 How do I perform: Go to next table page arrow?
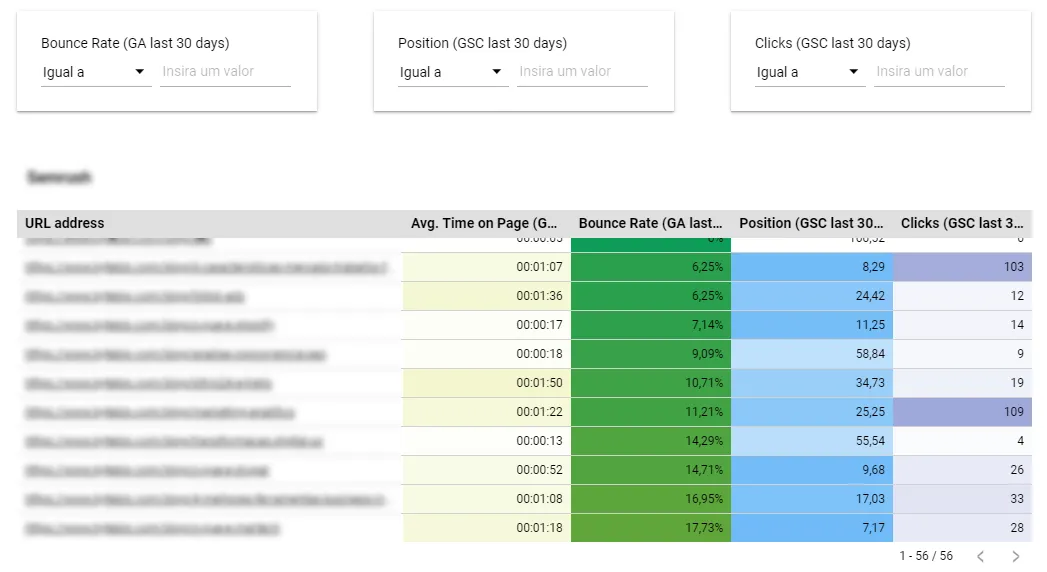pyautogui.click(x=1016, y=556)
